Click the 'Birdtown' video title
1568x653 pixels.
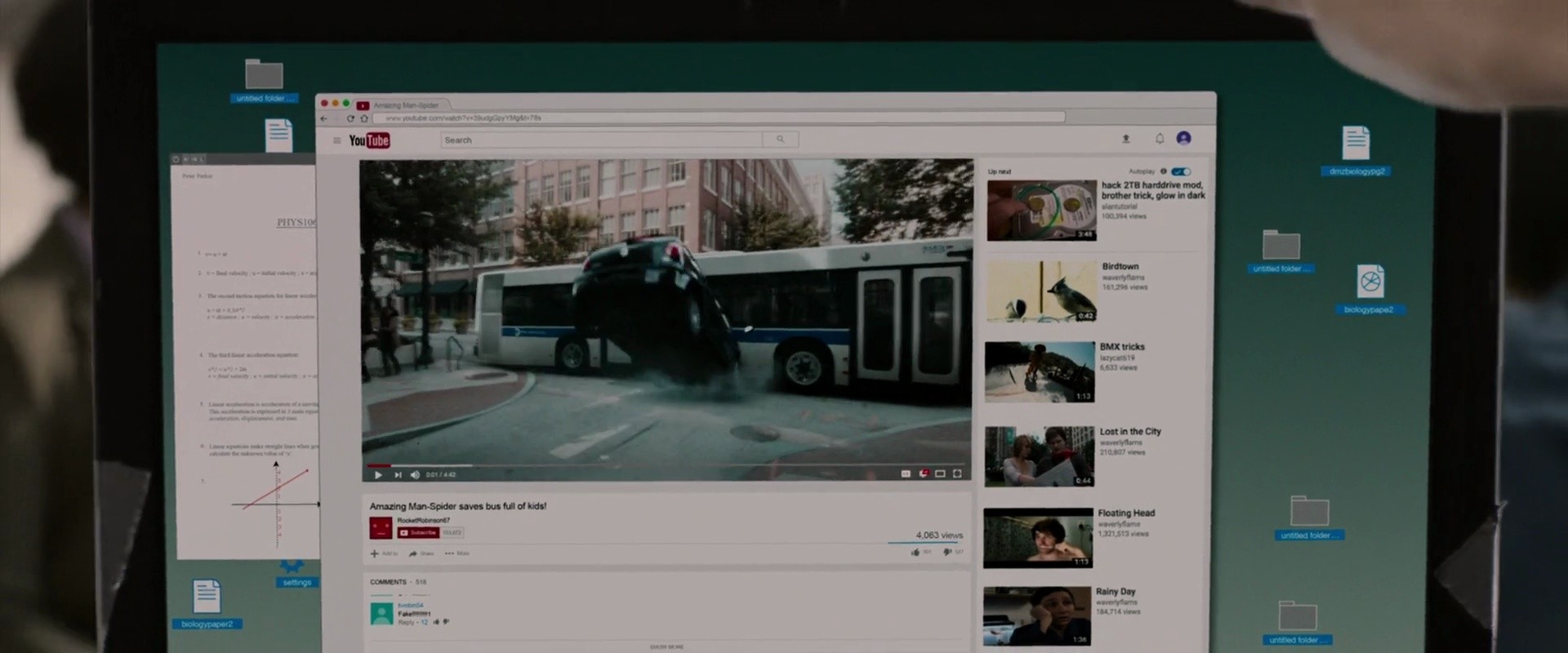pyautogui.click(x=1120, y=266)
